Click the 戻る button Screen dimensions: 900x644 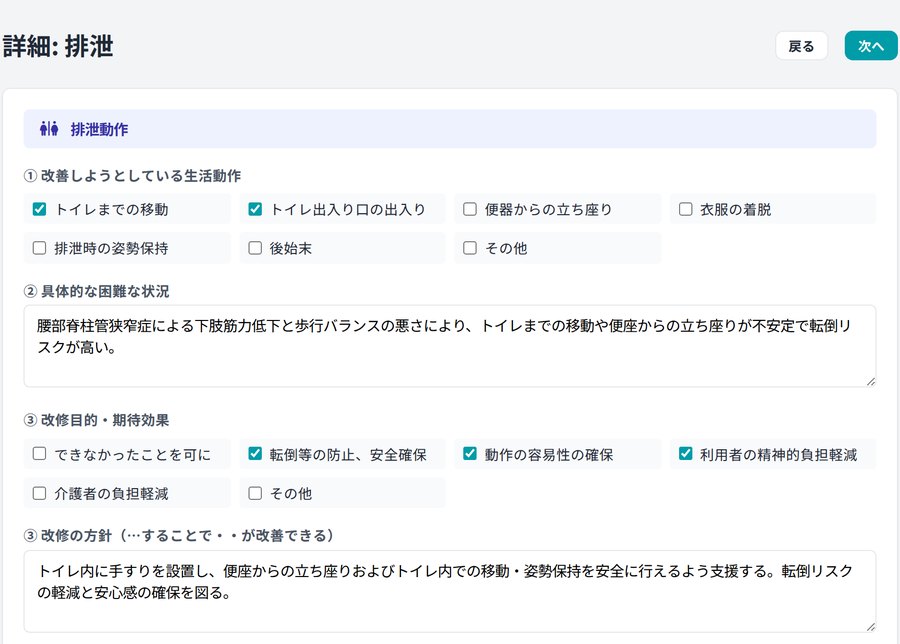pos(801,46)
